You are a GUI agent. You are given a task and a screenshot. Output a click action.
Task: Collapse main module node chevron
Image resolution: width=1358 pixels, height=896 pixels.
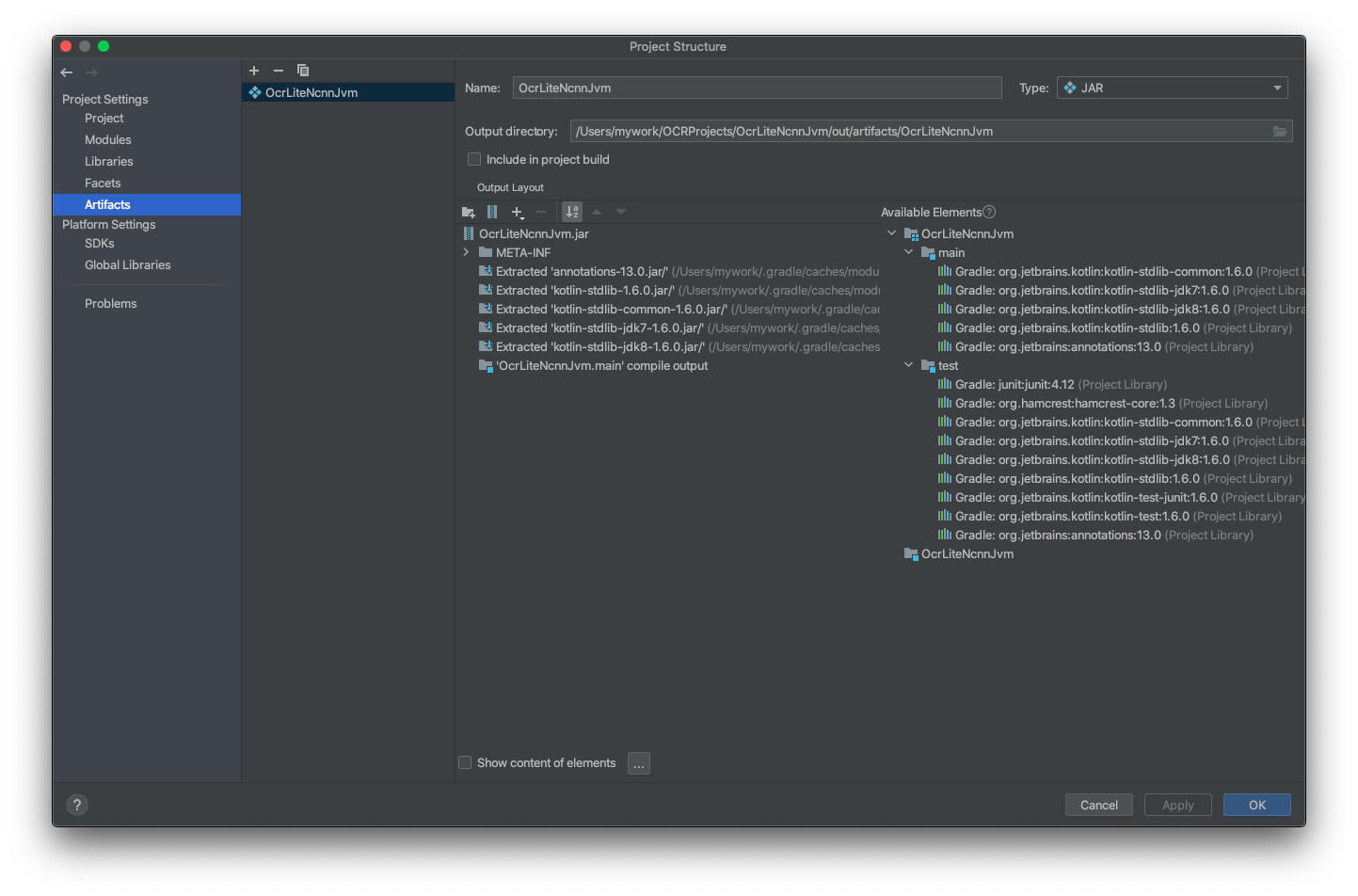[909, 253]
